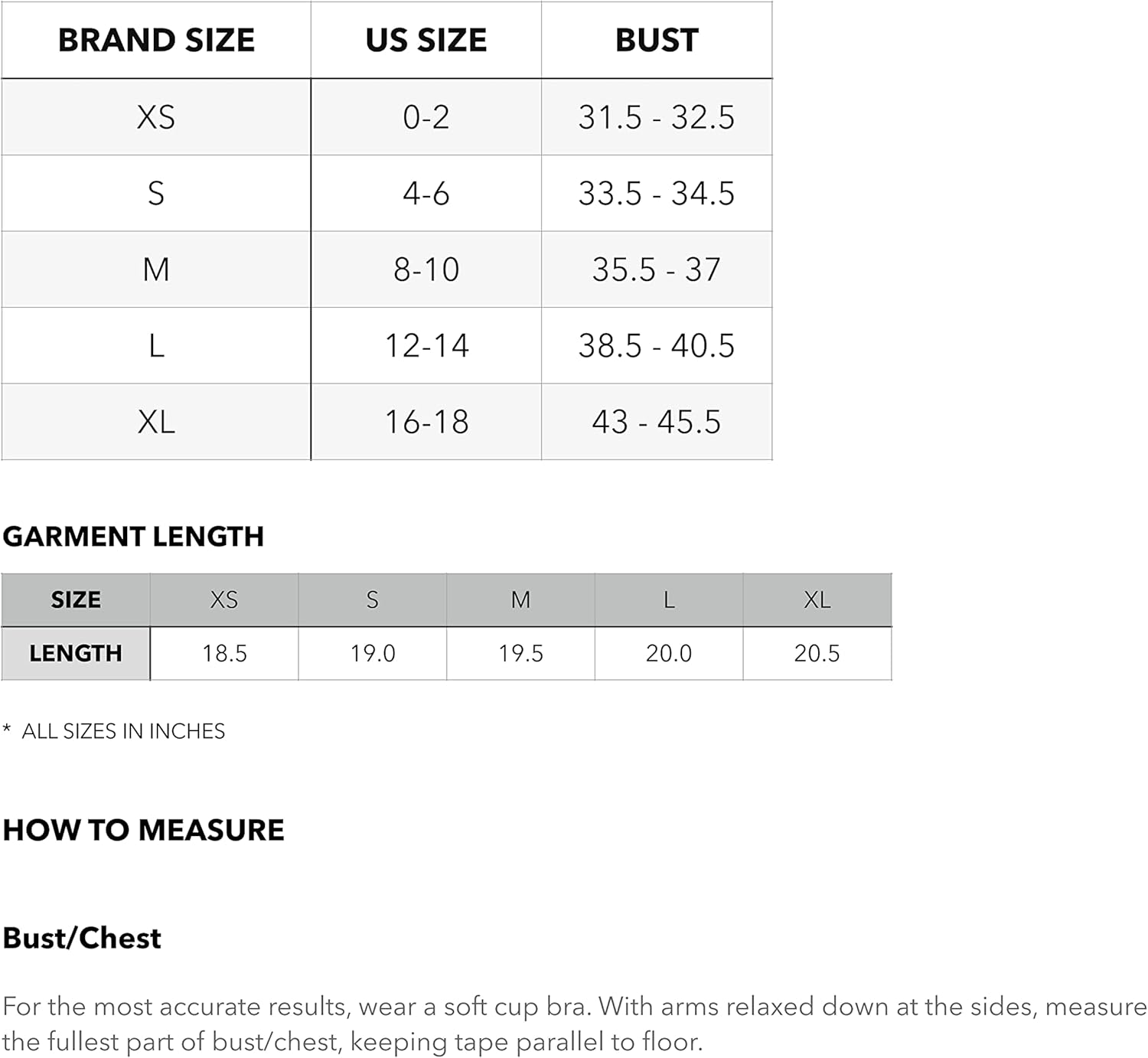Click bust range 43 - 45.5
This screenshot has height=1058, width=1148.
(x=657, y=422)
